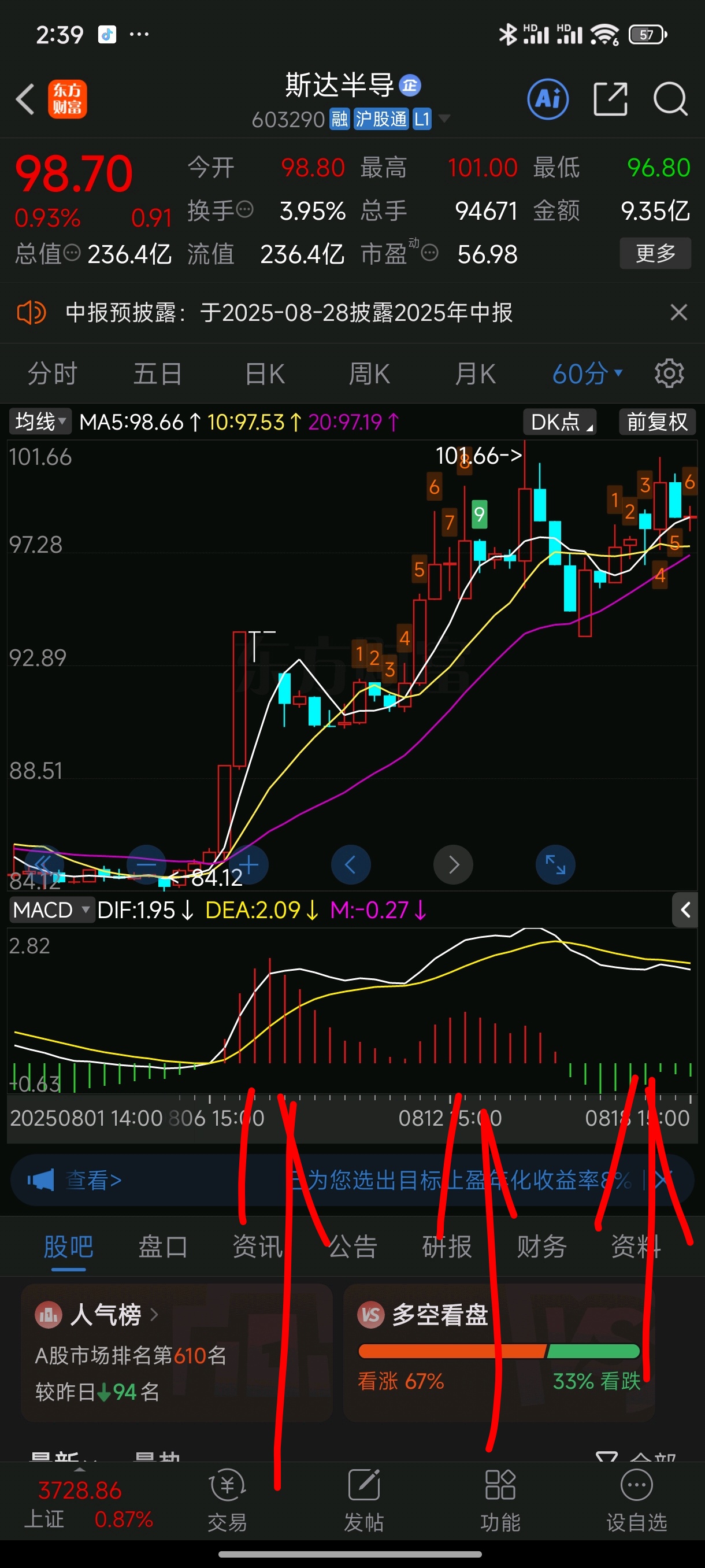The image size is (705, 1568).
Task: Open the search magnifier icon
Action: coord(670,99)
